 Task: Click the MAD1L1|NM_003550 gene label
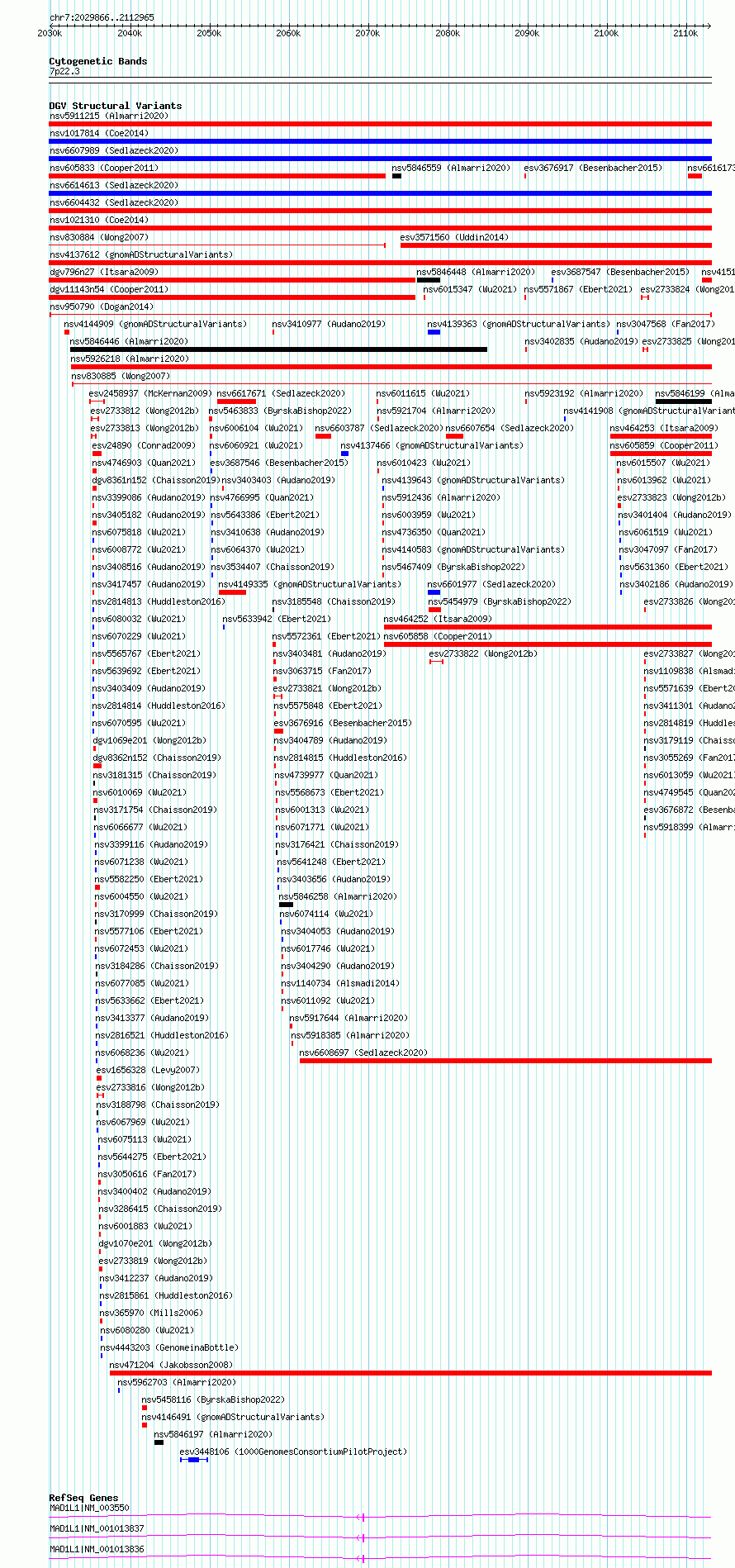point(89,1508)
